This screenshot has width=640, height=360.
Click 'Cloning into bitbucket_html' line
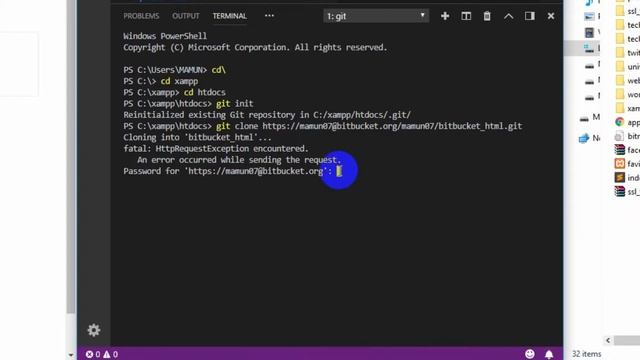[x=197, y=138]
